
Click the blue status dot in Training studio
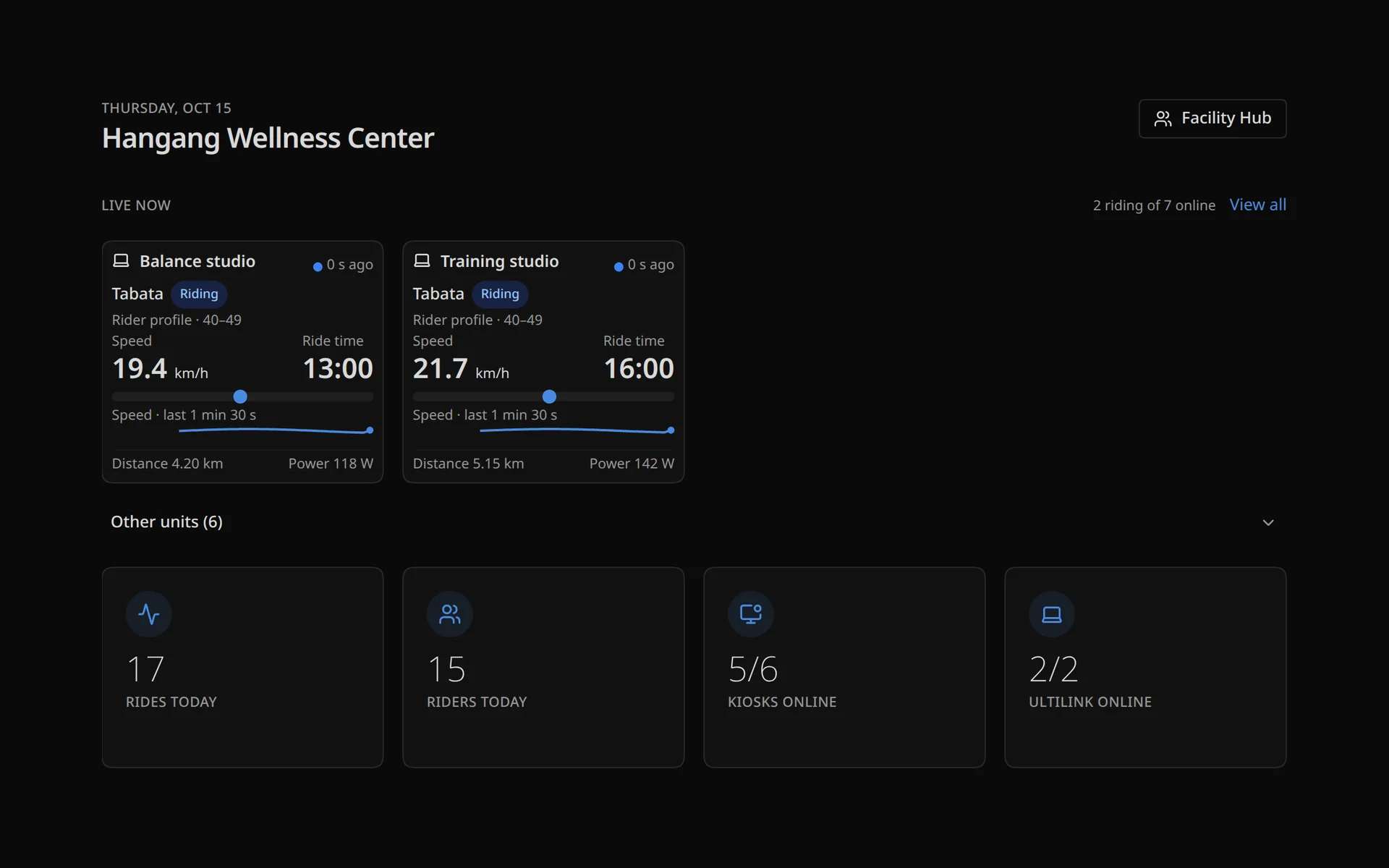coord(619,267)
